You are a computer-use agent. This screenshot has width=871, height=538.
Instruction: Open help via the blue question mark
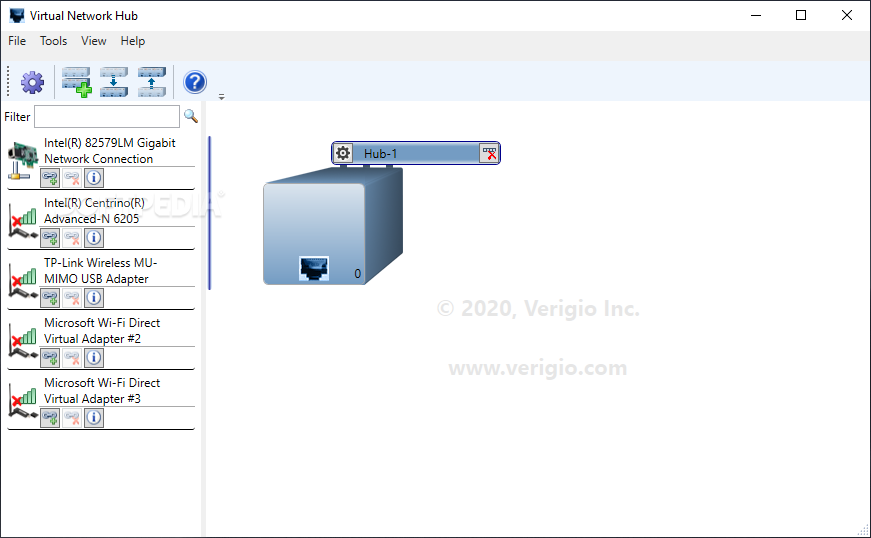(x=195, y=82)
